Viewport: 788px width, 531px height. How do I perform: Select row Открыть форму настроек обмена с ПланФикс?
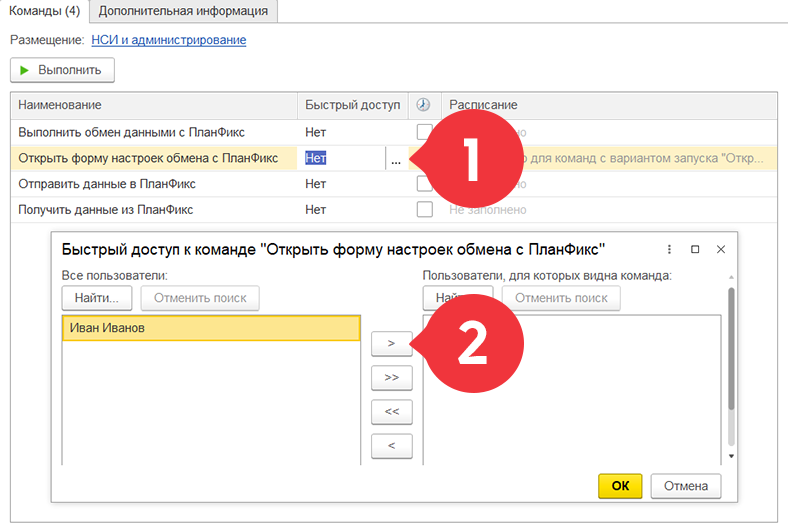click(394, 158)
